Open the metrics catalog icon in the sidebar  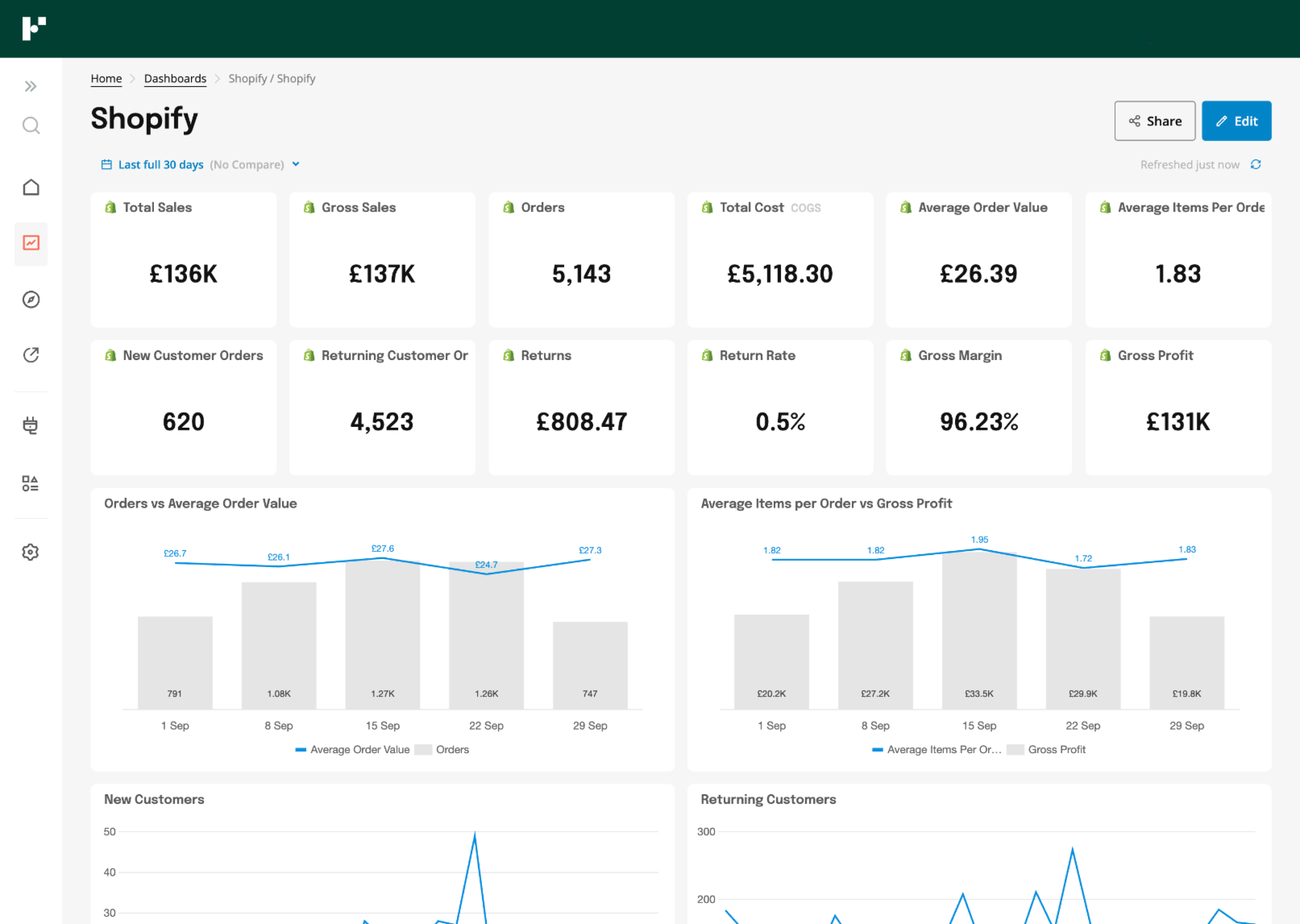[31, 484]
